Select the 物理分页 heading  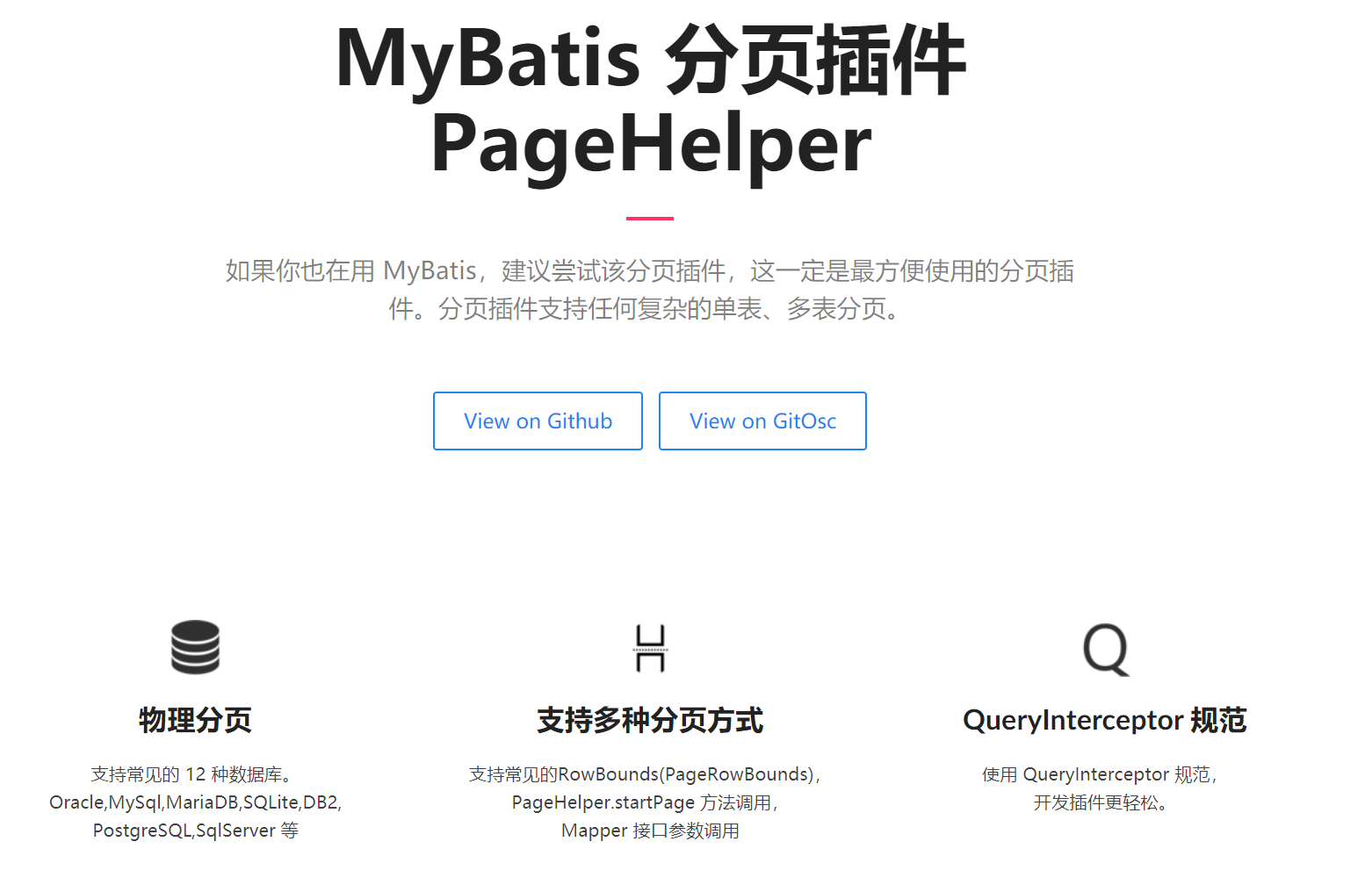(195, 720)
